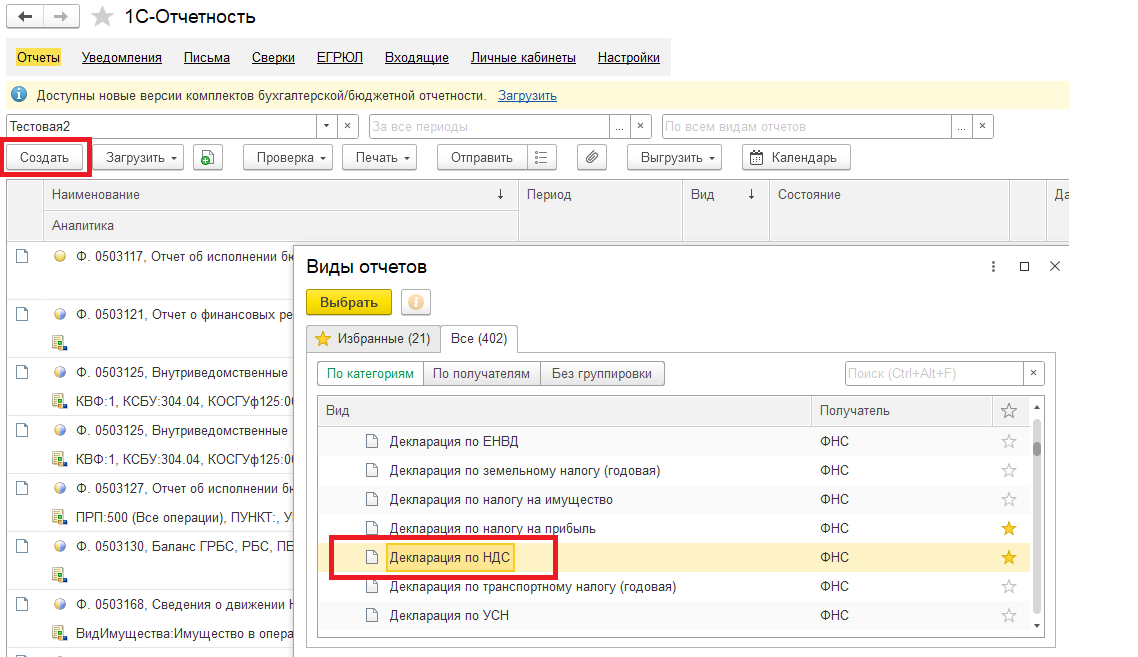Open the Входящие section

click(417, 57)
